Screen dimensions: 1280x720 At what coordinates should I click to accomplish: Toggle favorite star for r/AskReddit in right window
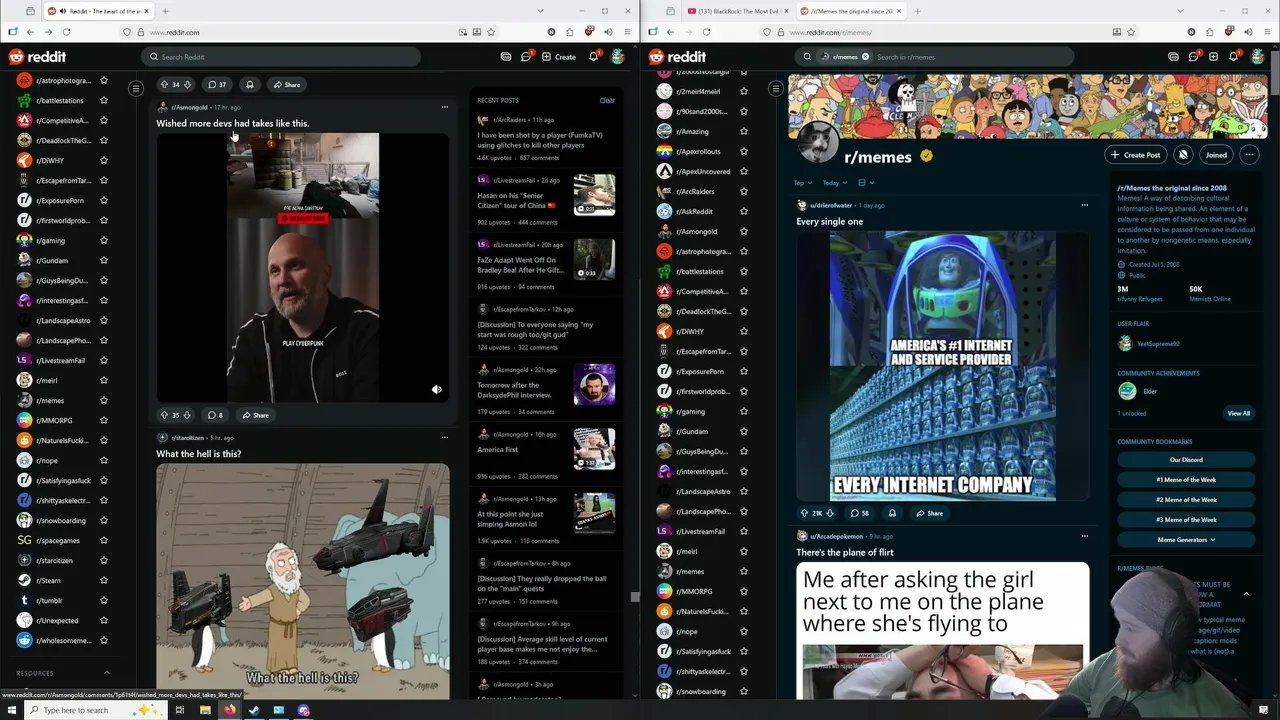tap(744, 211)
